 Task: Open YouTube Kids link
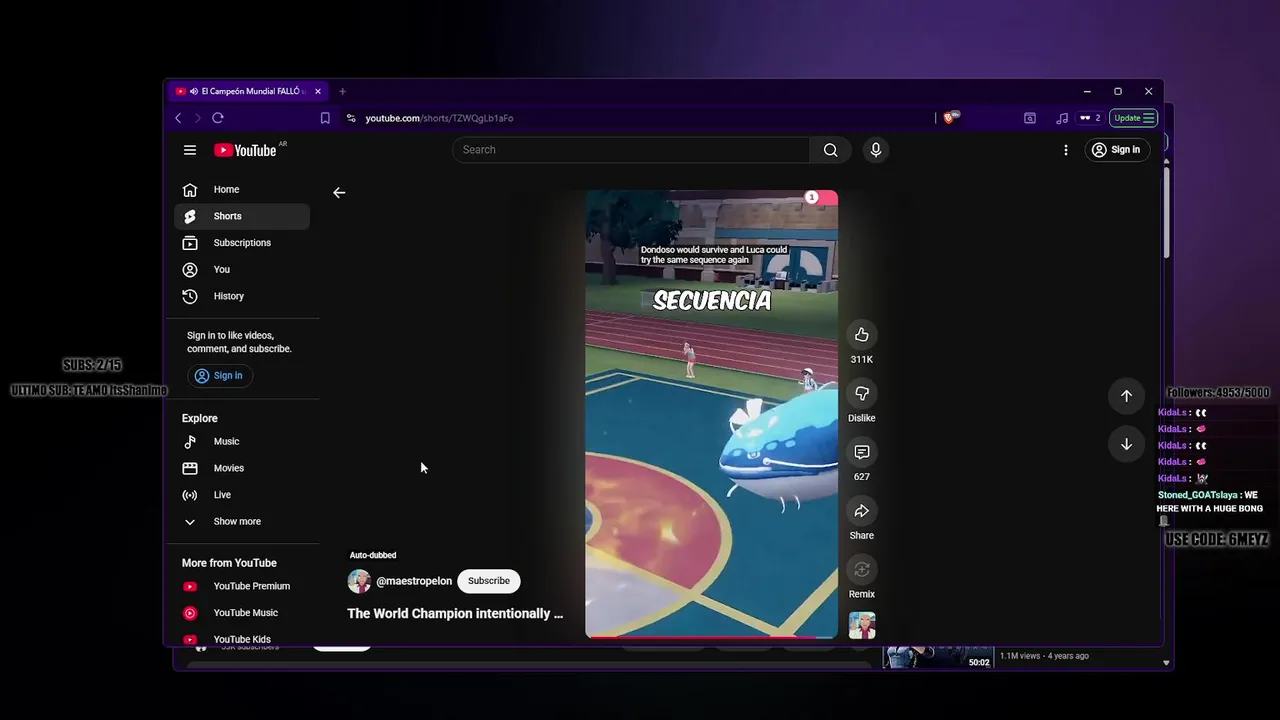coord(242,639)
